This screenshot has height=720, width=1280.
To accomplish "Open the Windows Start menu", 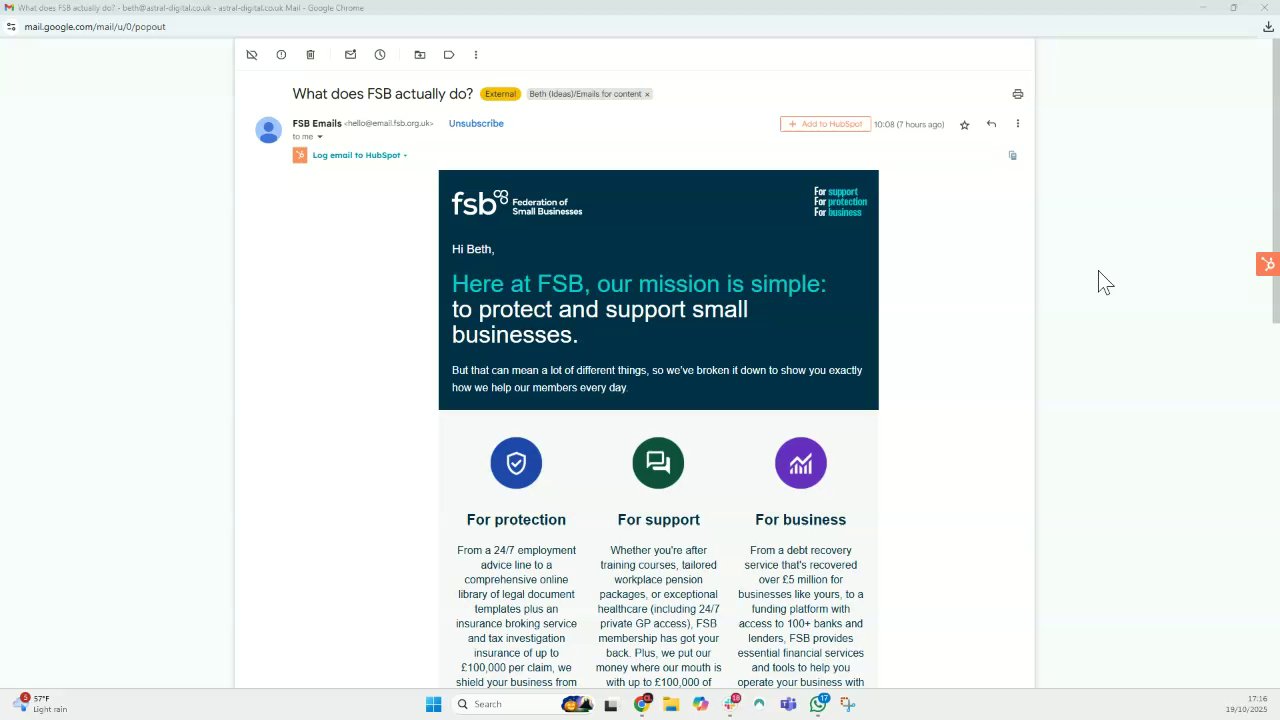I will click(433, 704).
